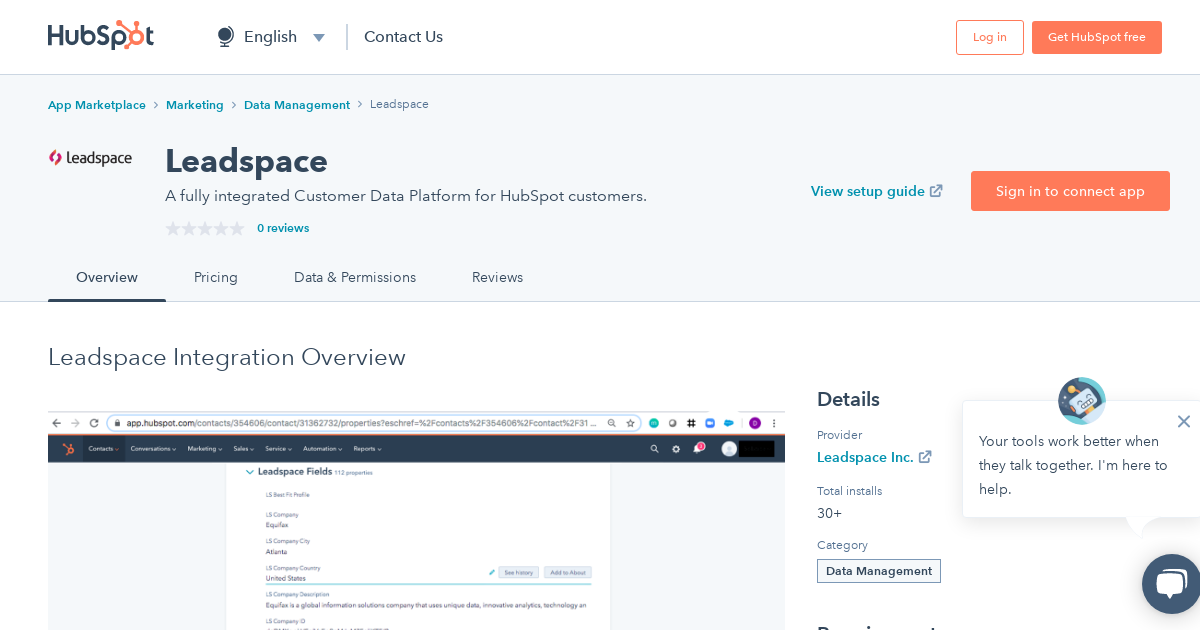Open the 0 reviews link
This screenshot has width=1200, height=630.
283,228
